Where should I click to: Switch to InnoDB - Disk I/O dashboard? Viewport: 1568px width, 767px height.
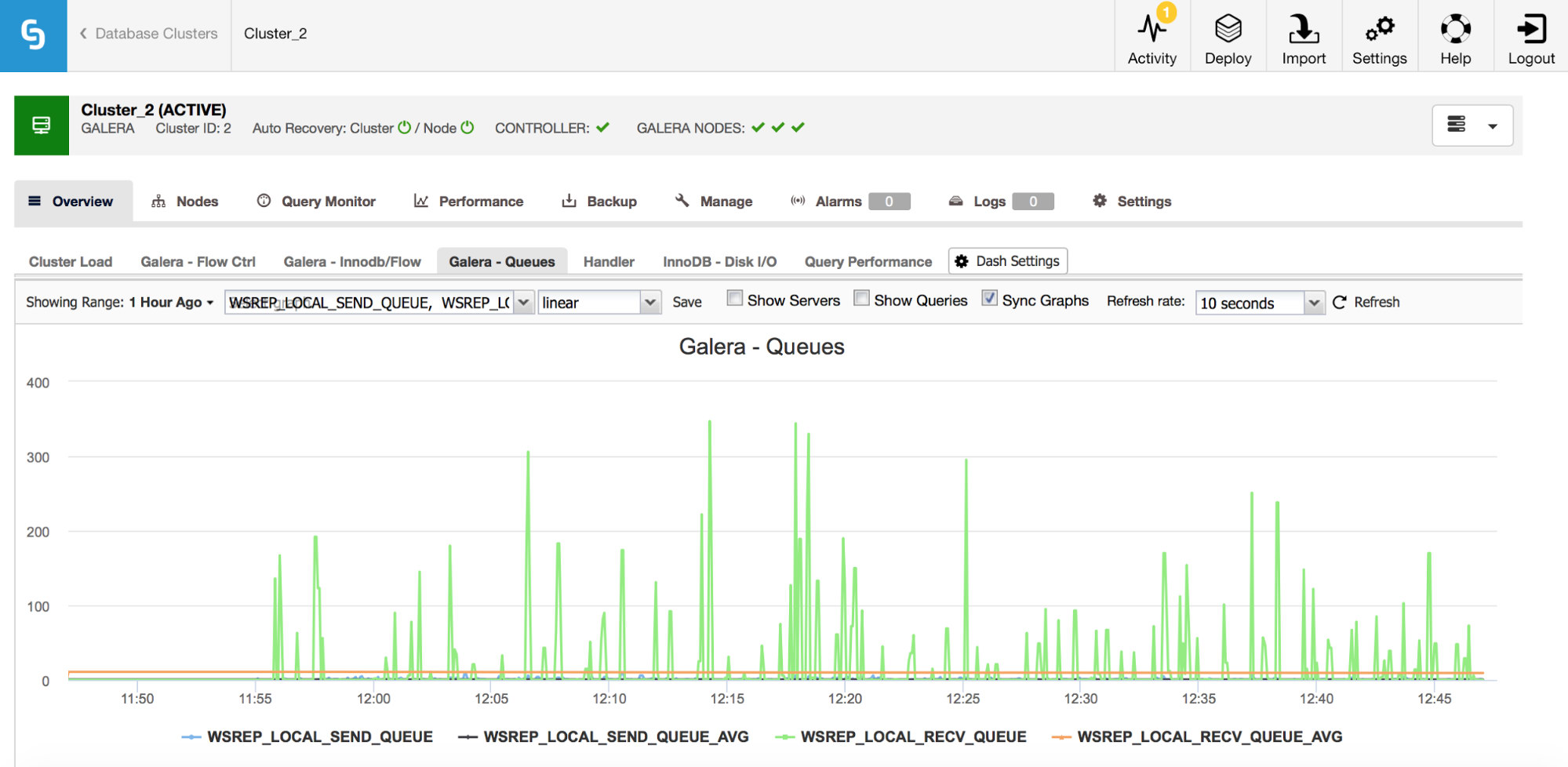(x=719, y=262)
